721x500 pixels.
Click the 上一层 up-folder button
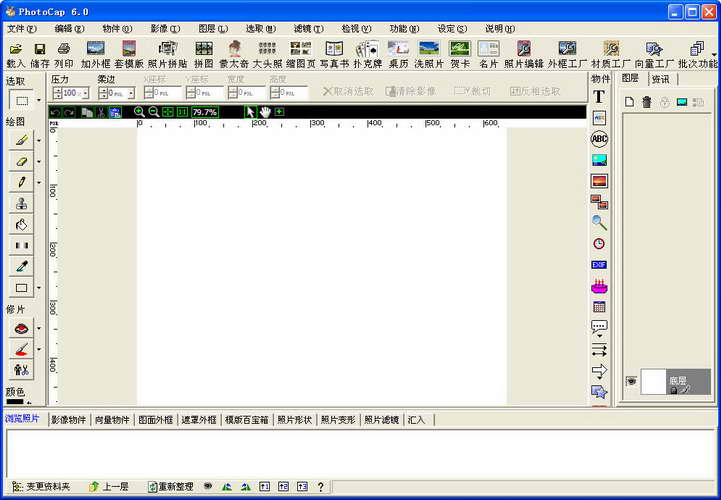tap(109, 486)
